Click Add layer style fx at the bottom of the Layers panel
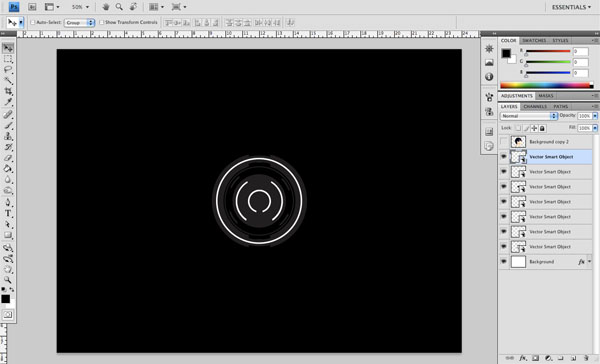600x364 pixels. pyautogui.click(x=523, y=358)
